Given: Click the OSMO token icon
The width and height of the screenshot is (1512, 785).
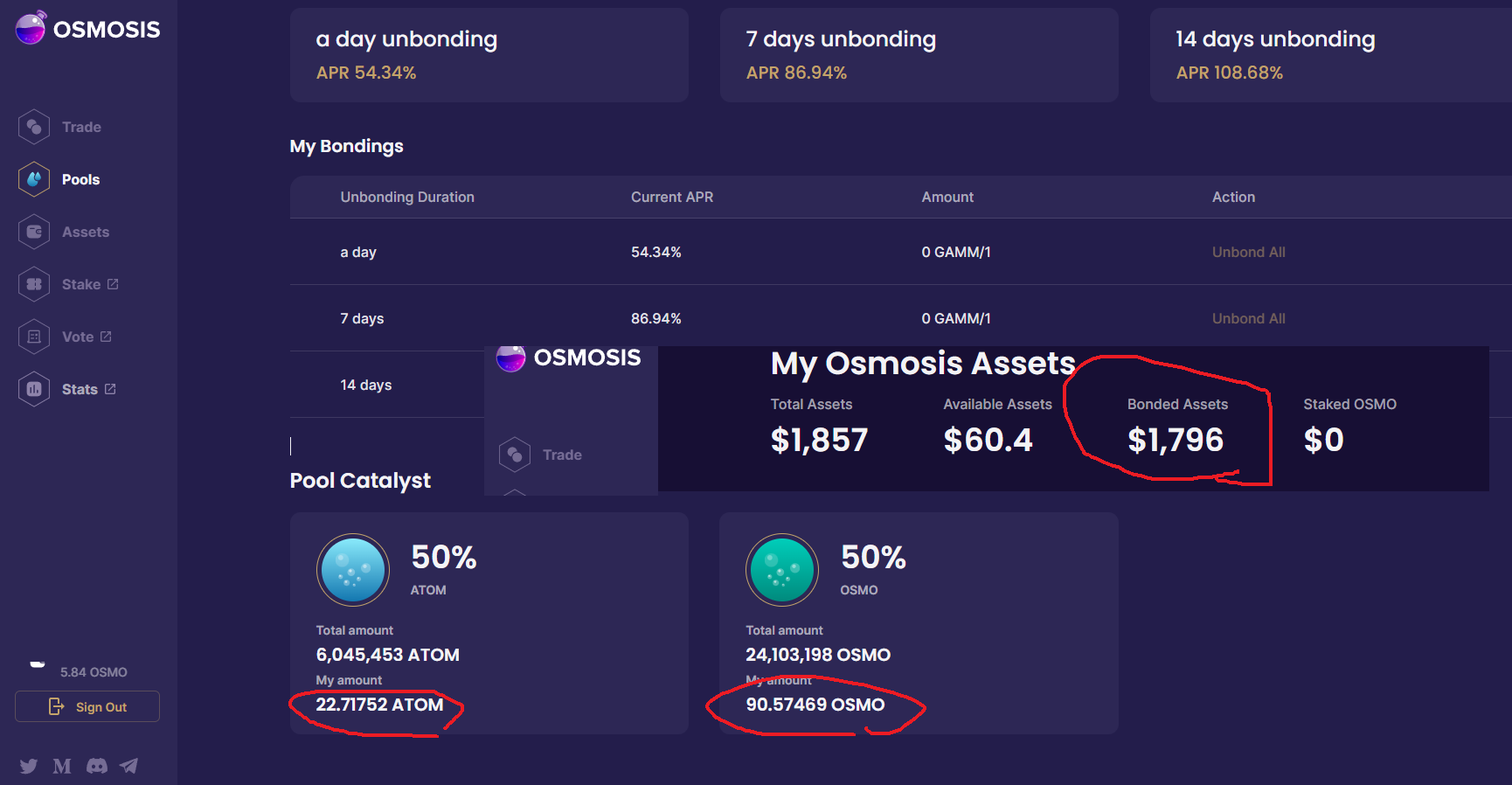Looking at the screenshot, I should (782, 570).
